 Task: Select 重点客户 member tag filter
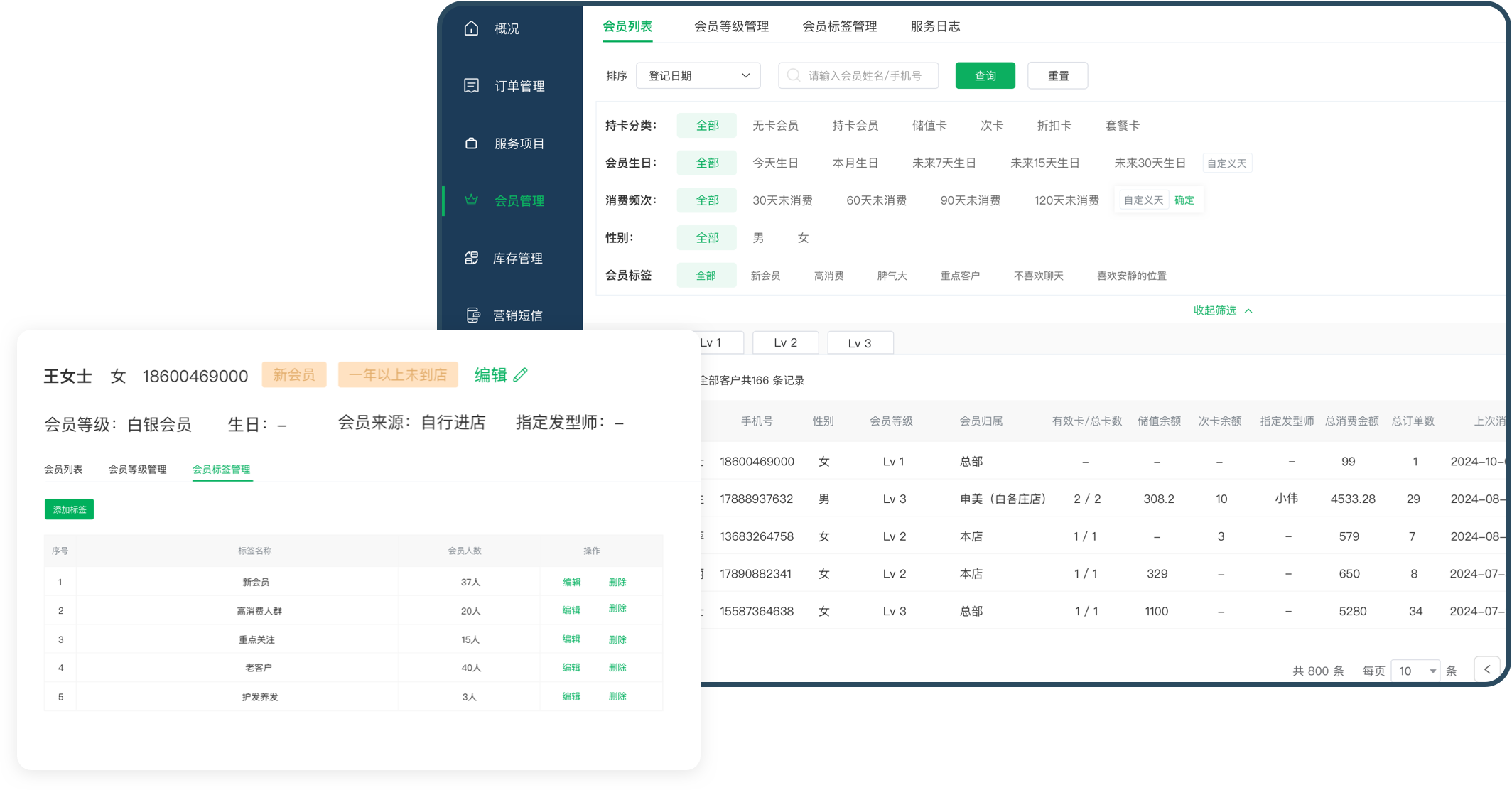pos(960,276)
